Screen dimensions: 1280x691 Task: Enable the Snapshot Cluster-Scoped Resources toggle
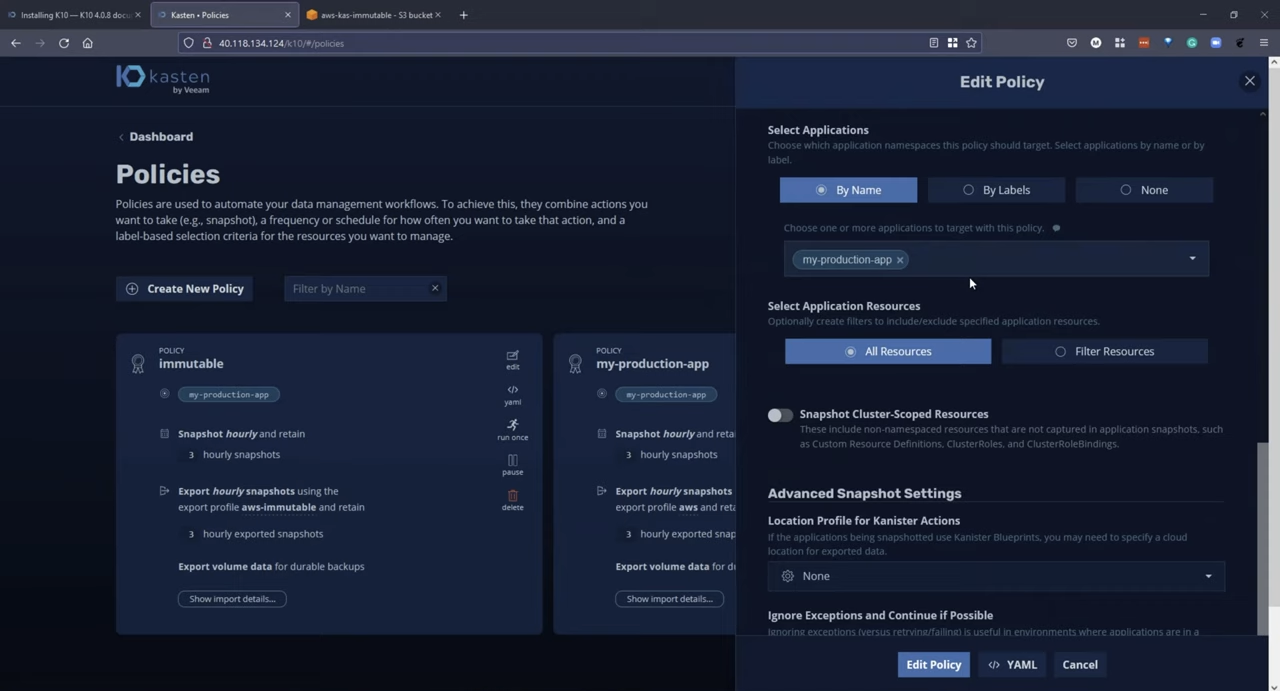(780, 415)
